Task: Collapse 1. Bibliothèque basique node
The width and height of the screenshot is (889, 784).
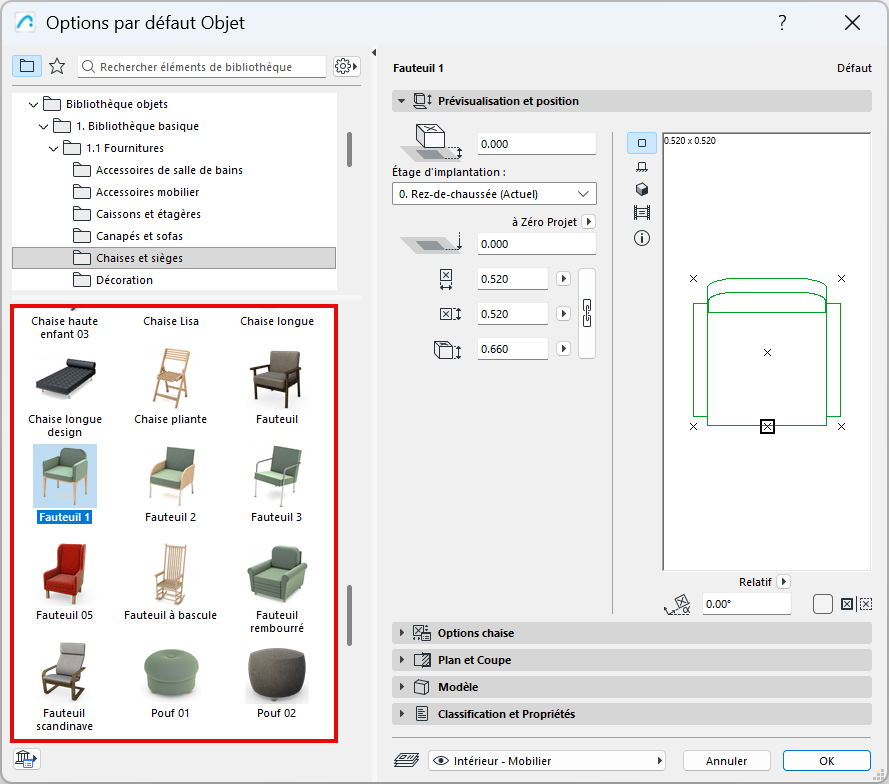Action: [44, 126]
